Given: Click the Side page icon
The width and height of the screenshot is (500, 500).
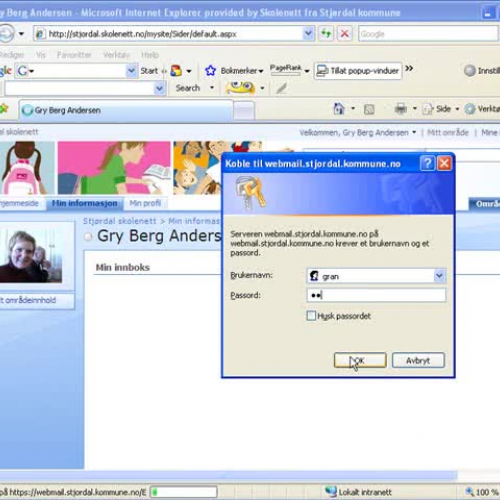Looking at the screenshot, I should click(x=428, y=109).
